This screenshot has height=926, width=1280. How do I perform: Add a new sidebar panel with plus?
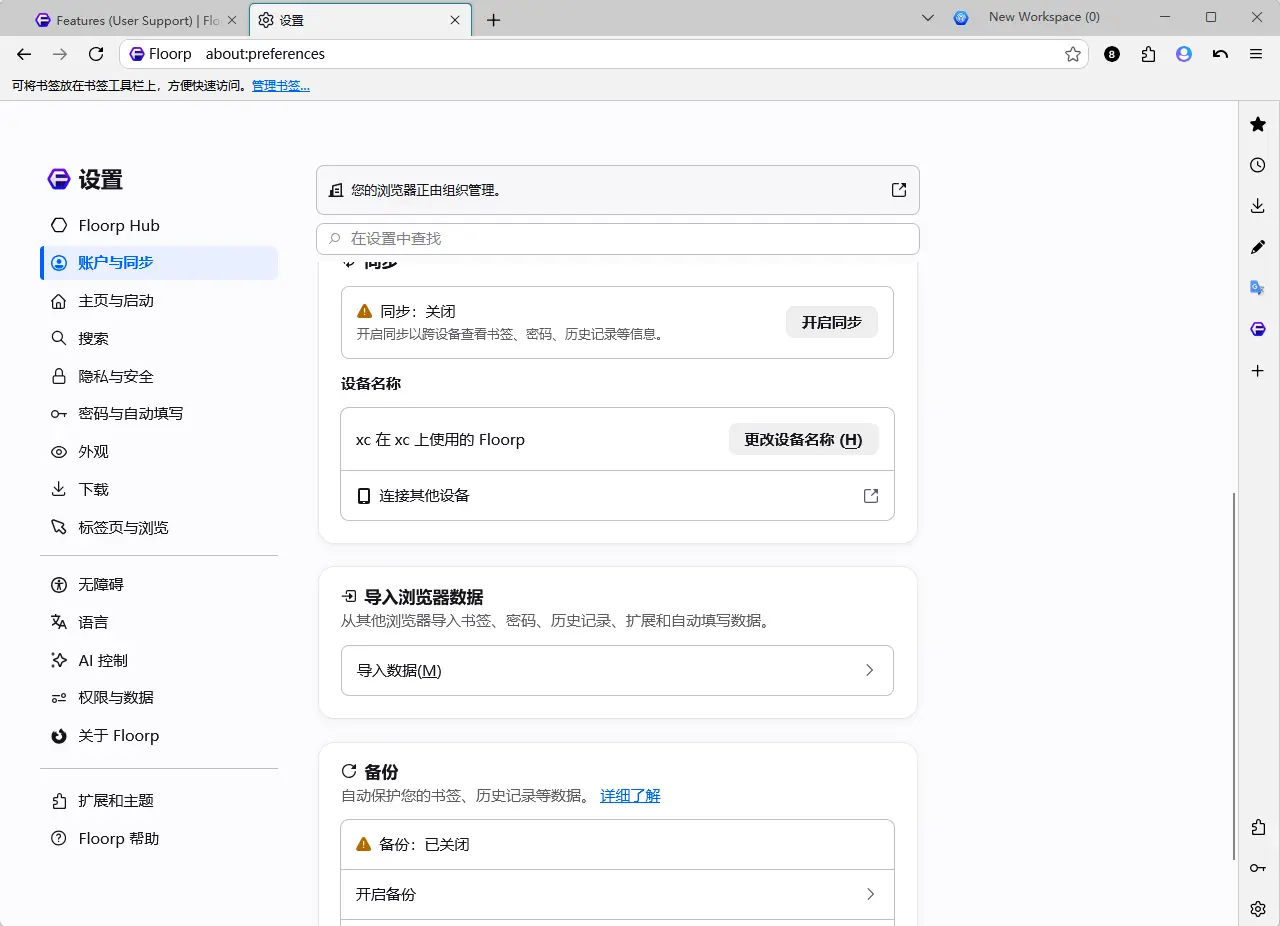click(x=1258, y=370)
